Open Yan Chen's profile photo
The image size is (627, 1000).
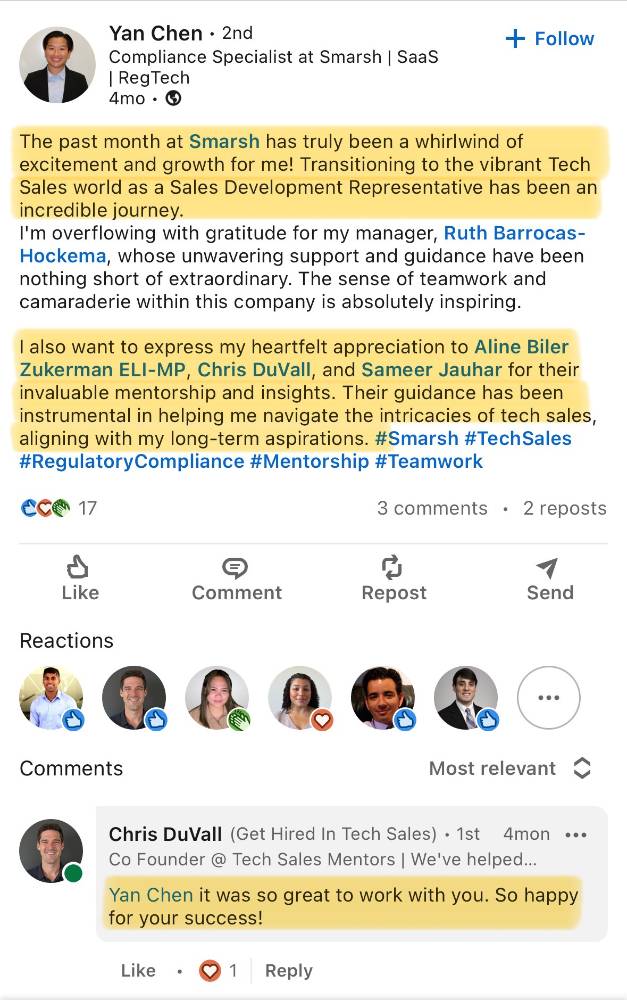tap(58, 65)
